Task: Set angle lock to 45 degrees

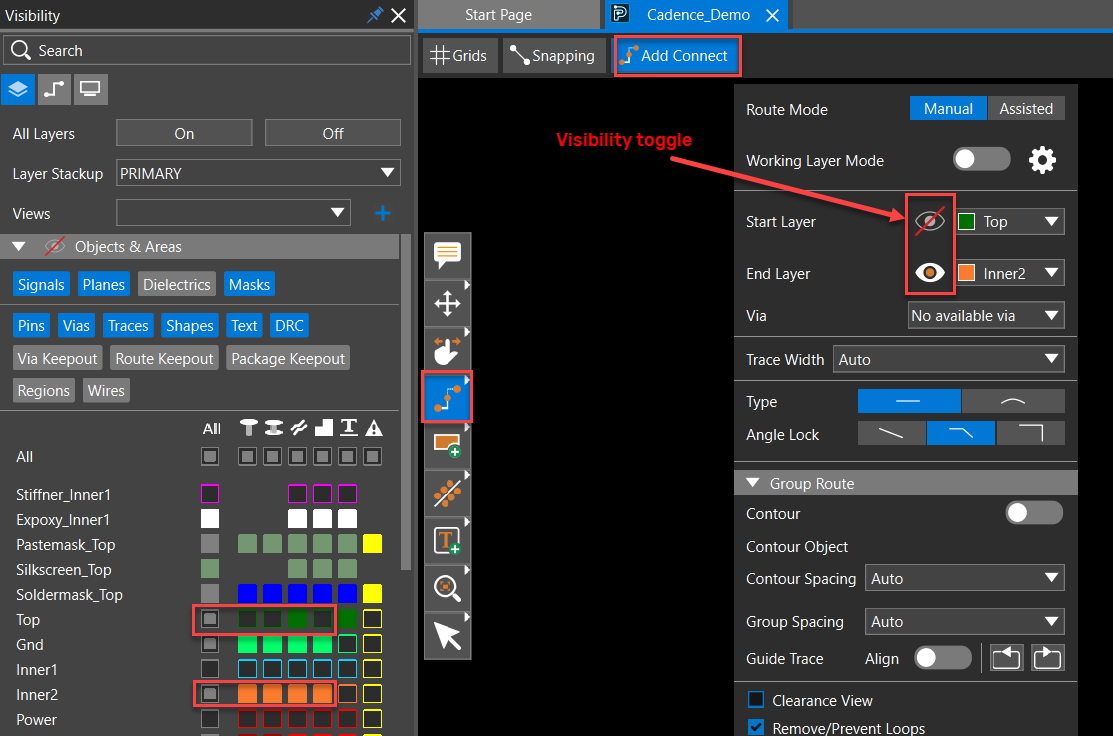Action: 960,433
